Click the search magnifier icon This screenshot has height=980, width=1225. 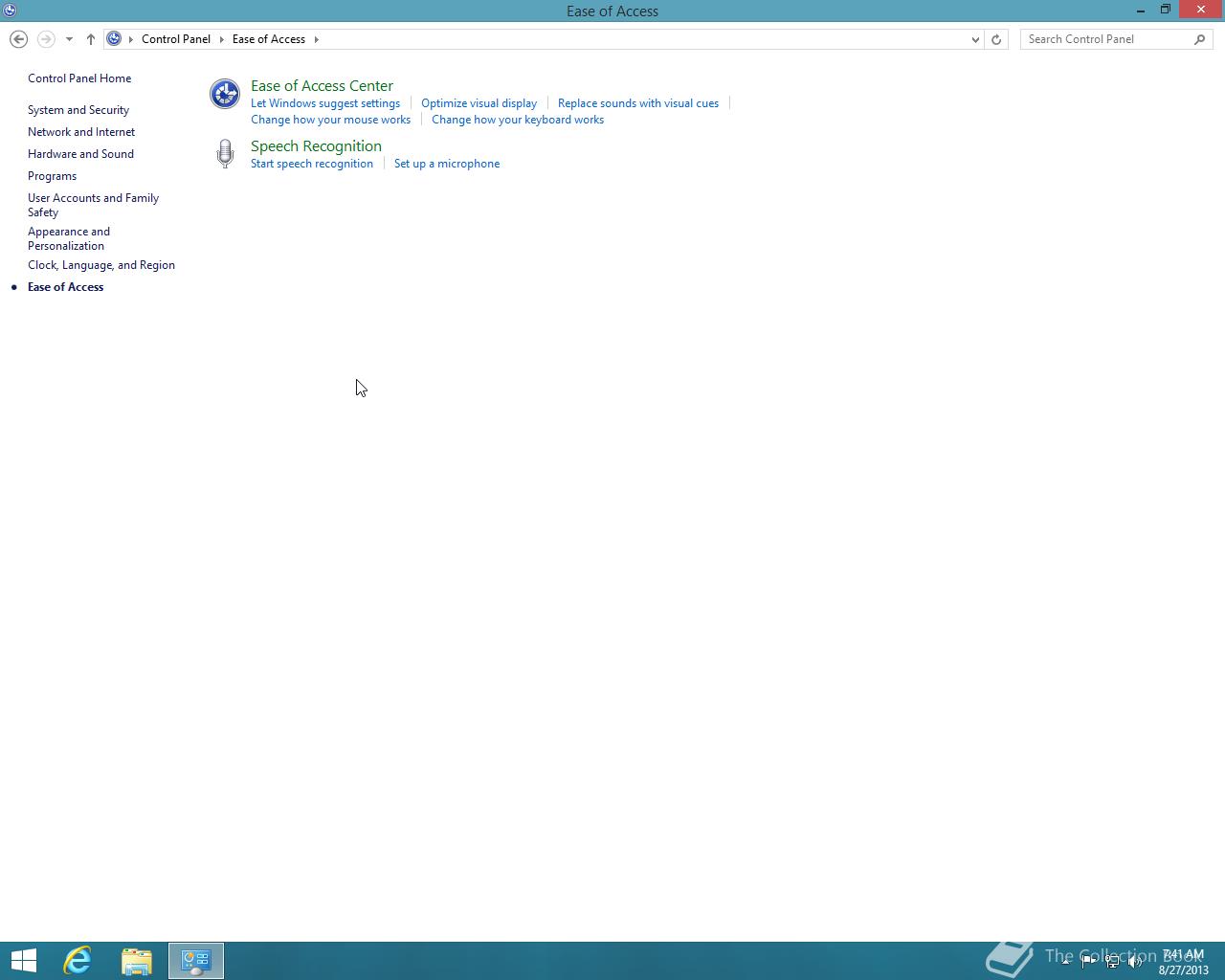1200,39
